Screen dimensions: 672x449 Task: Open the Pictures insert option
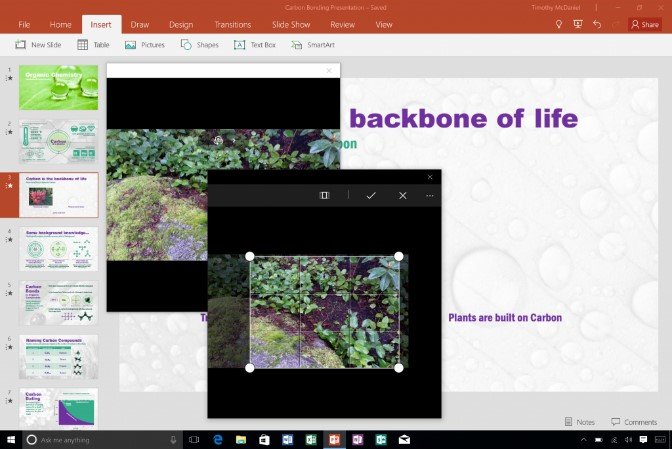tap(145, 45)
